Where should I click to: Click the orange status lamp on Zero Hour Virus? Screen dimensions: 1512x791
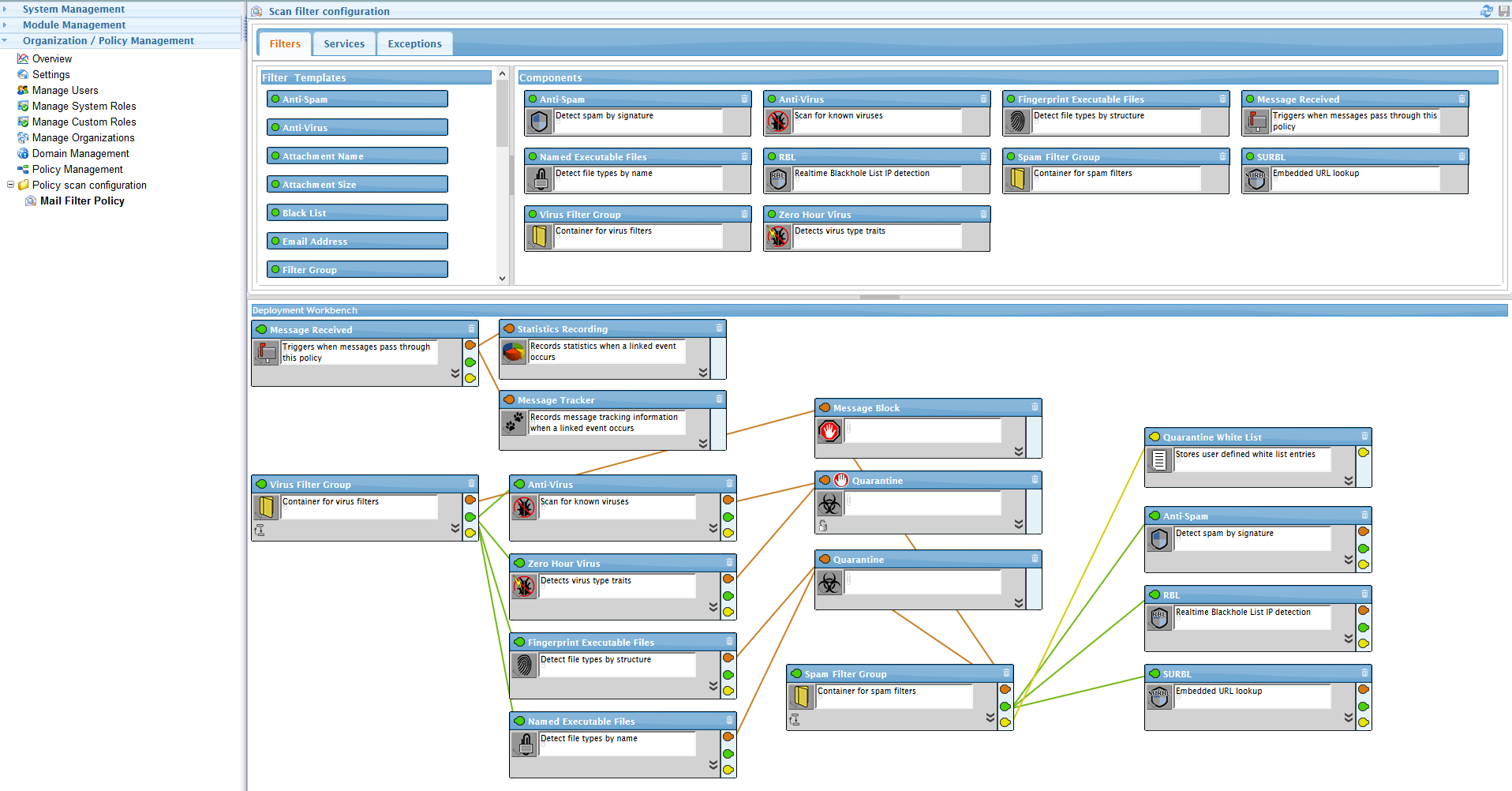click(x=728, y=579)
